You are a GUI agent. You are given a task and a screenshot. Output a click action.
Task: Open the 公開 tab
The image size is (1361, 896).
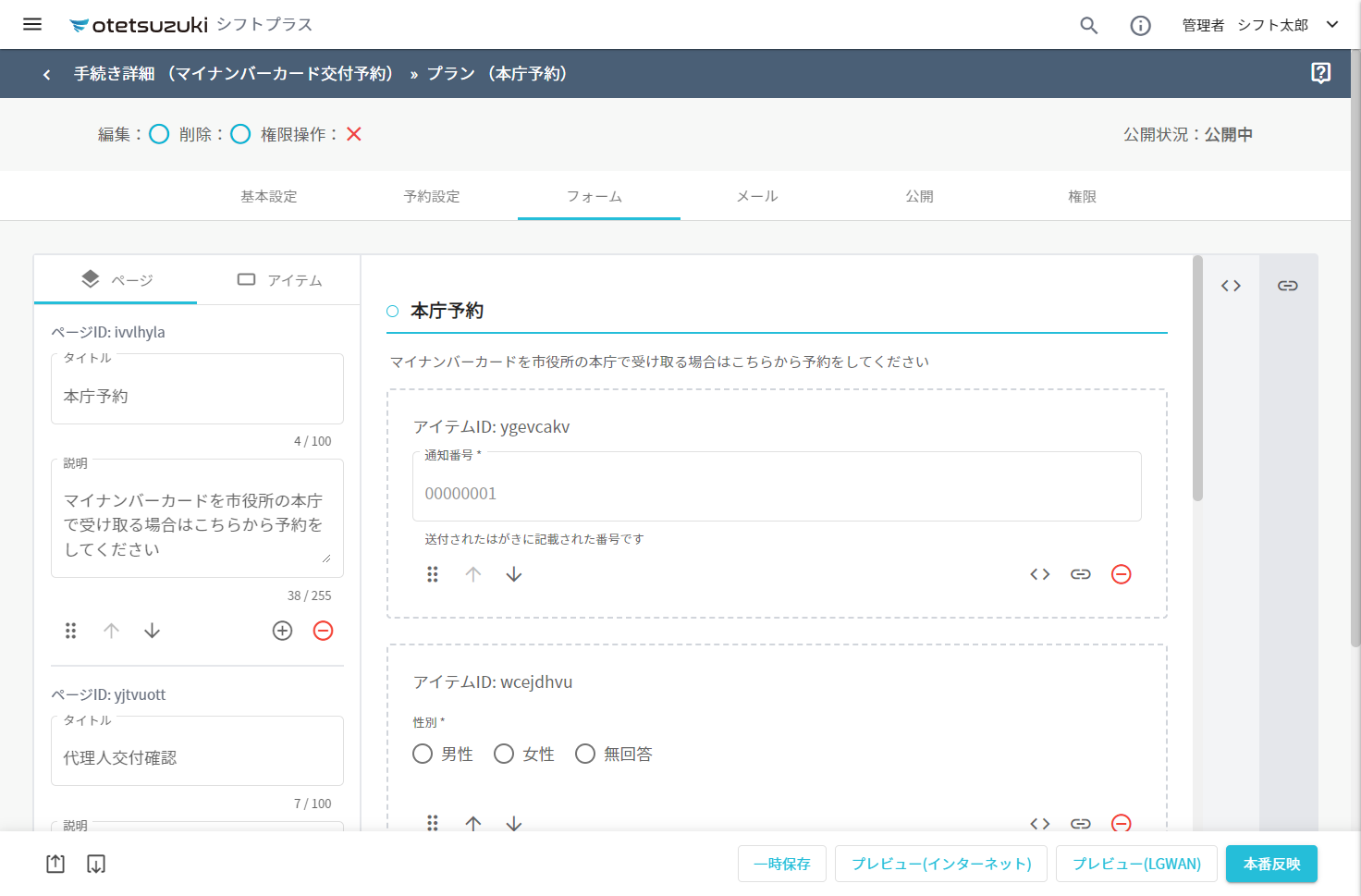pyautogui.click(x=920, y=196)
